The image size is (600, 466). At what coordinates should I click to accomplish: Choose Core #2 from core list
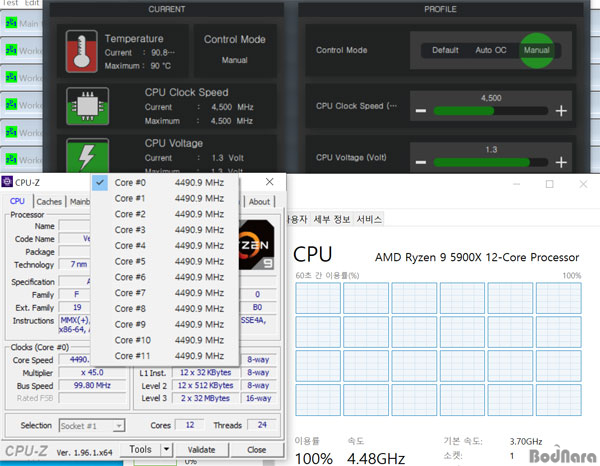[165, 214]
